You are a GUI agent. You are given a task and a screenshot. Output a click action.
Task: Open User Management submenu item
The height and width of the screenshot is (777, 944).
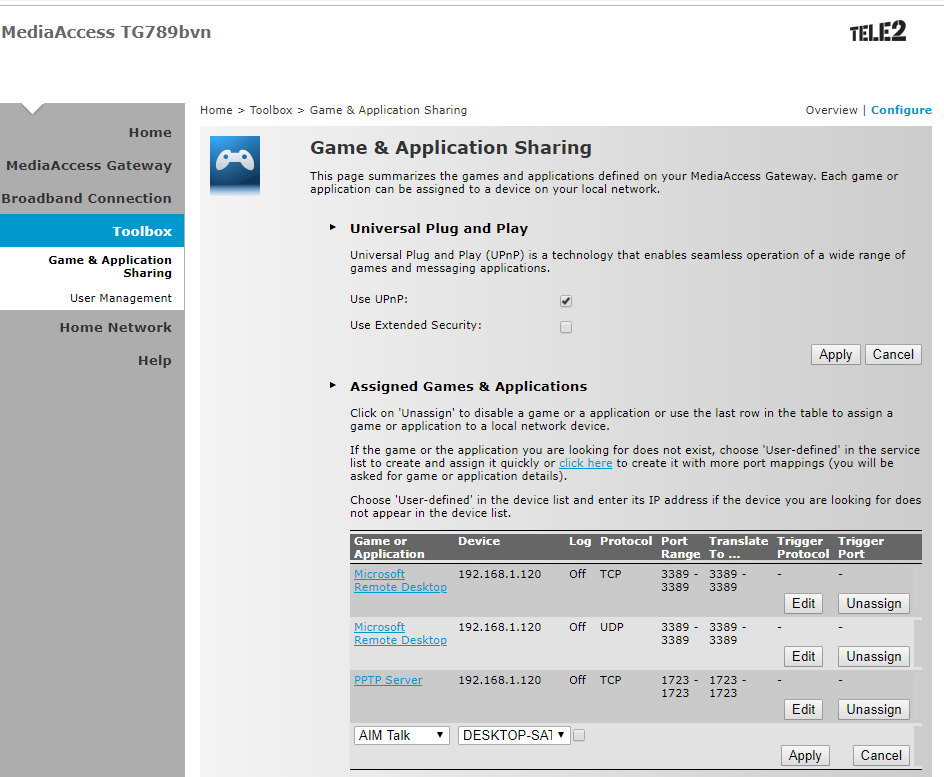point(120,298)
